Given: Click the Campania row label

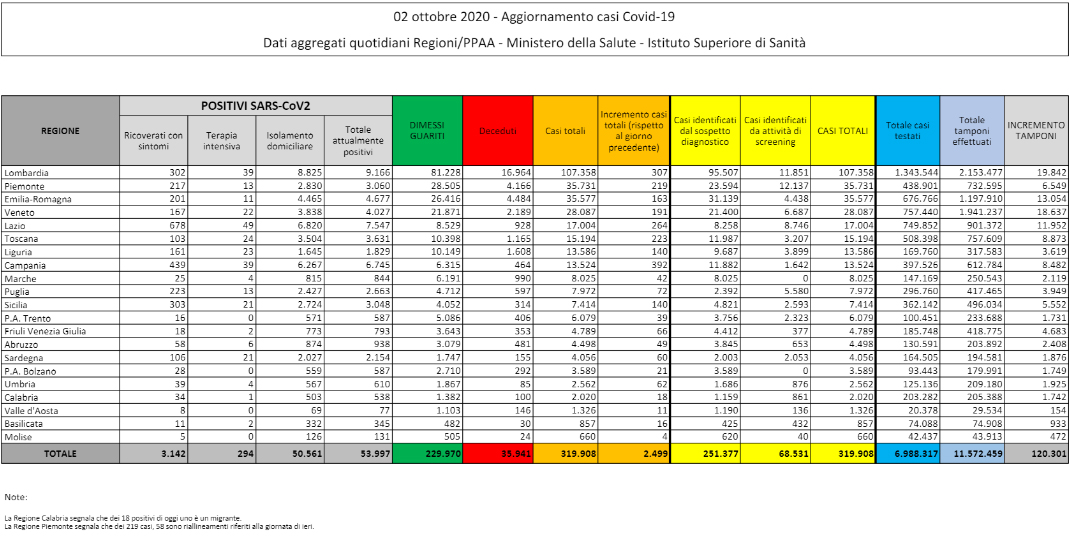Looking at the screenshot, I should 25,265.
